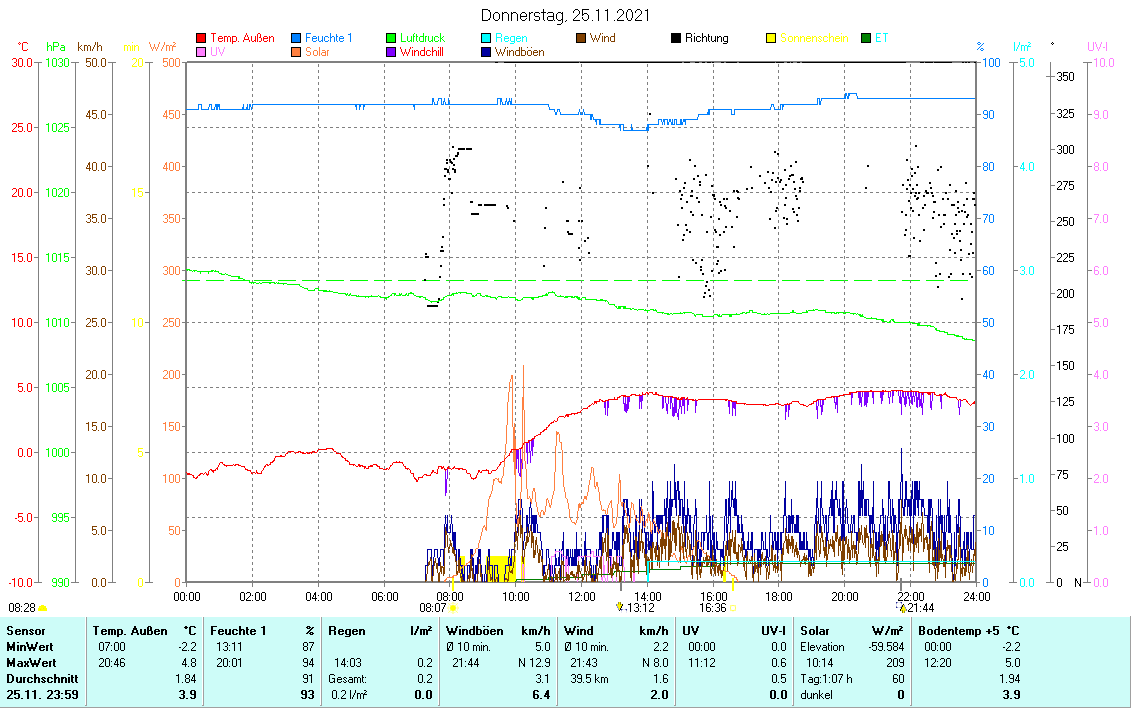Select the brown Wind legend marker

click(x=582, y=38)
